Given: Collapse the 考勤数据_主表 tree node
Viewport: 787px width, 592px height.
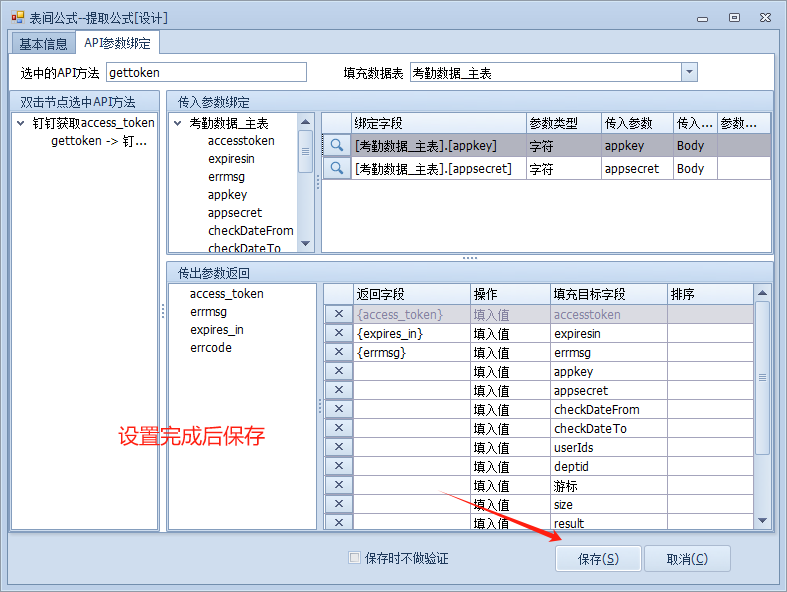Looking at the screenshot, I should 178,123.
